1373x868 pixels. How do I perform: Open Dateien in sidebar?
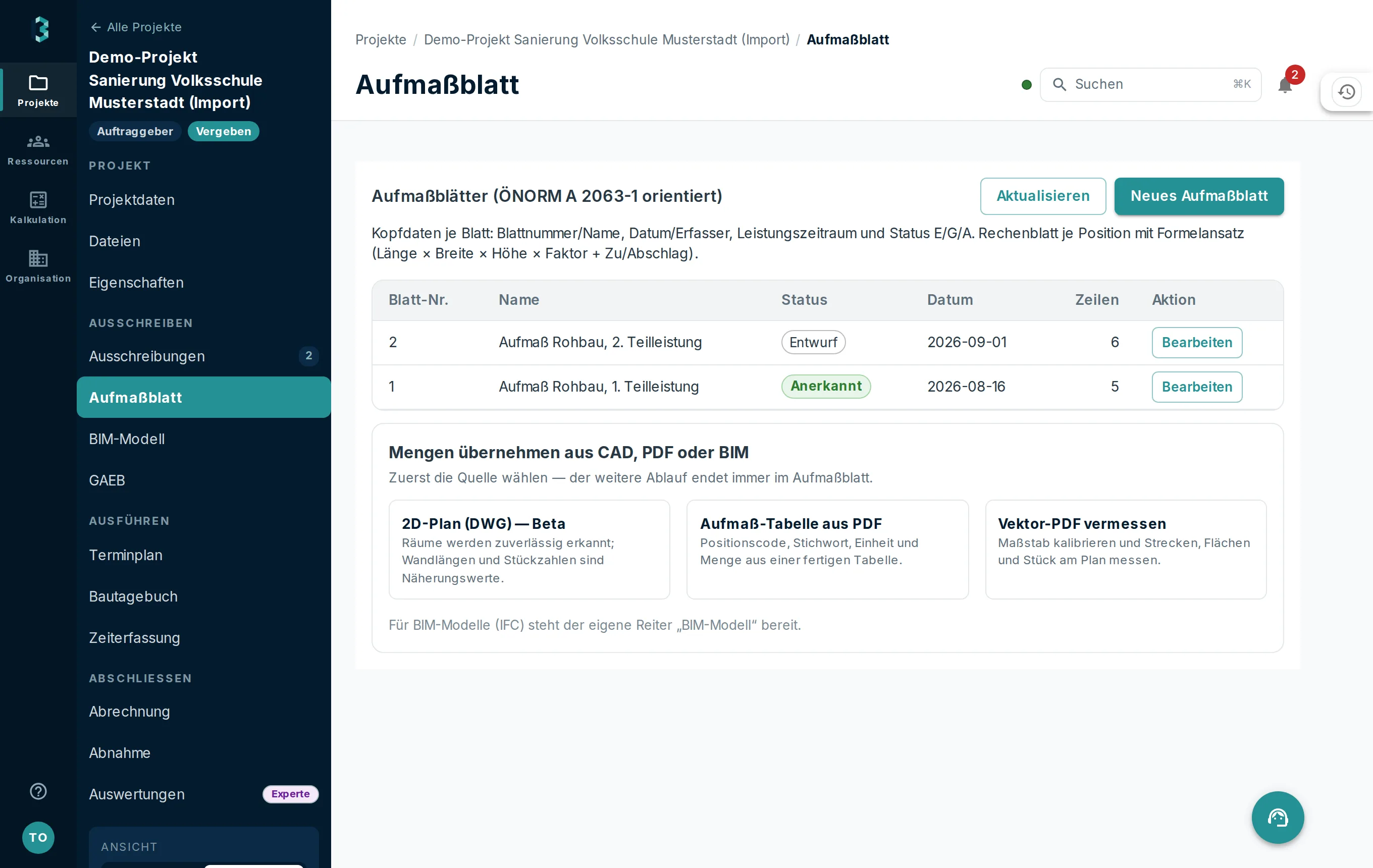[203, 241]
